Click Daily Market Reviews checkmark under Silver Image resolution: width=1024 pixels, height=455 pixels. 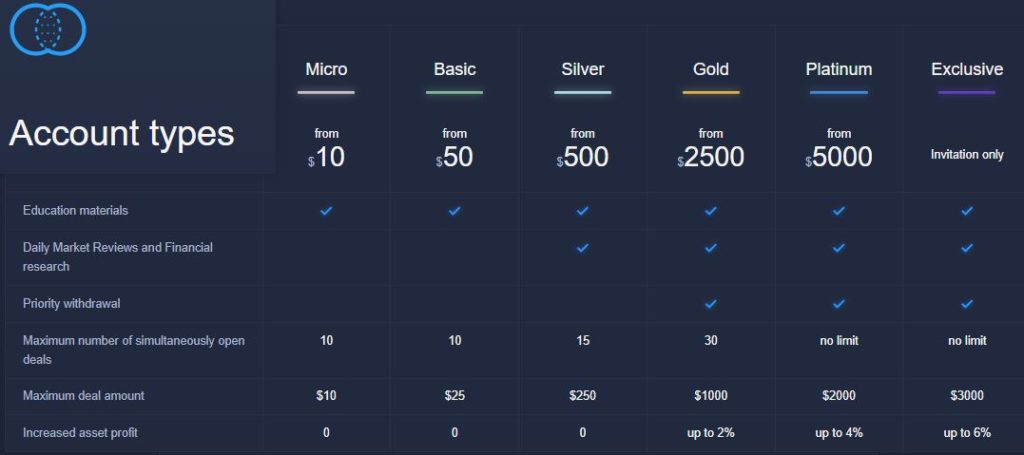click(x=583, y=248)
